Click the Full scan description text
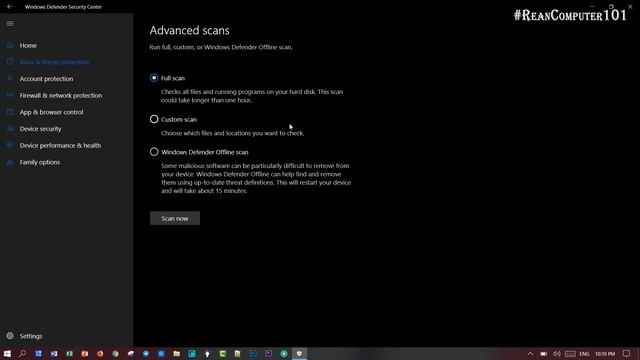The image size is (640, 360). (252, 96)
